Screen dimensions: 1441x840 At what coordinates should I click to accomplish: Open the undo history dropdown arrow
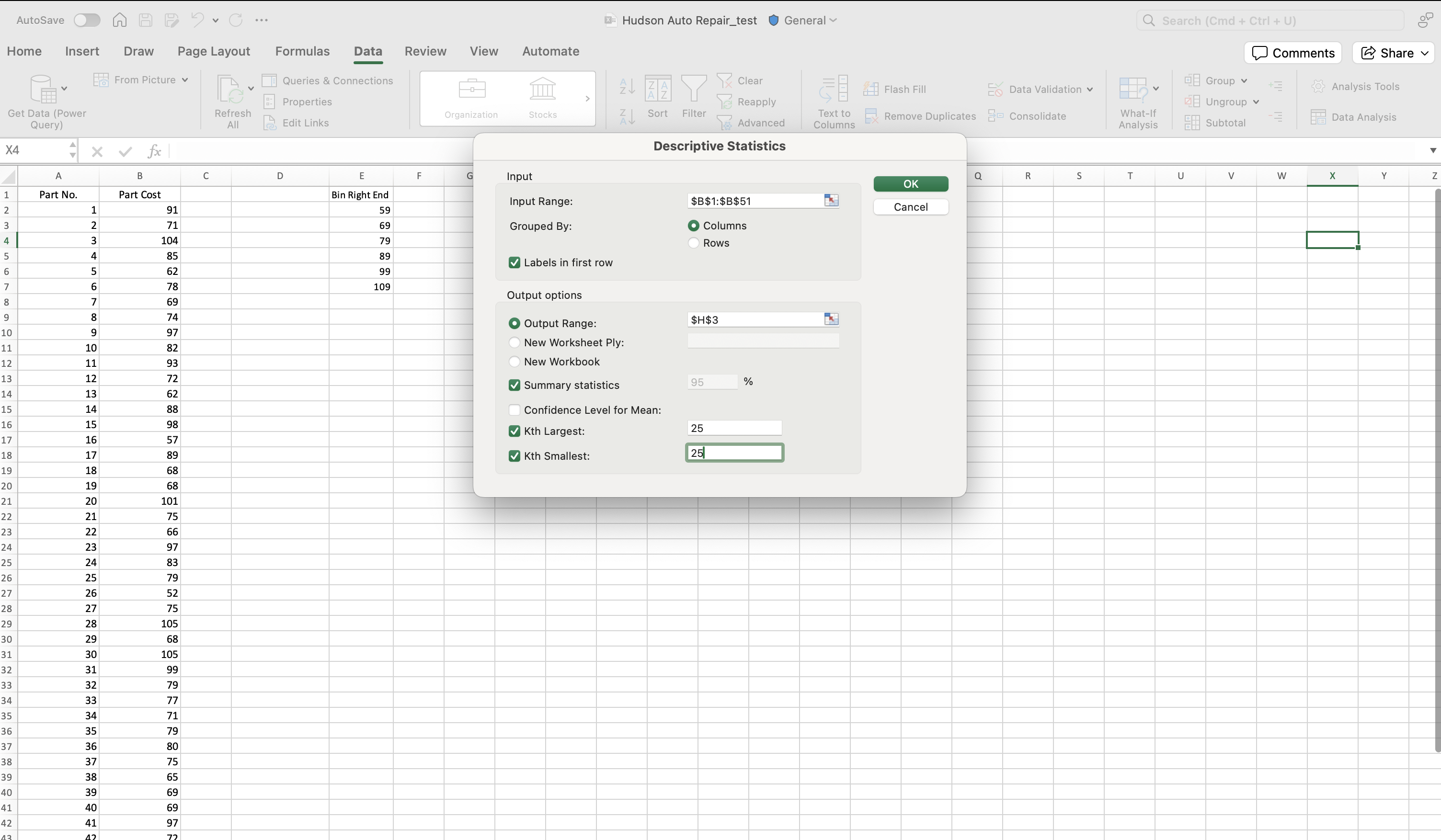click(x=215, y=20)
